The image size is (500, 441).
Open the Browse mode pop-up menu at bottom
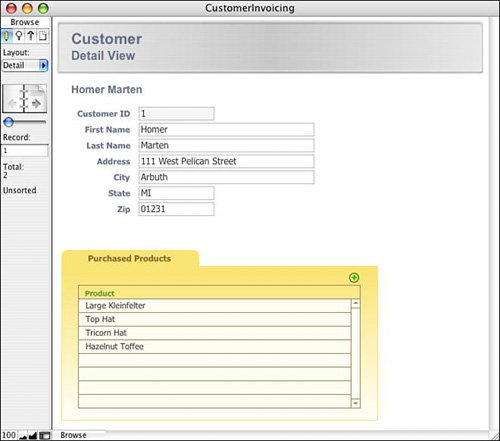coord(79,435)
